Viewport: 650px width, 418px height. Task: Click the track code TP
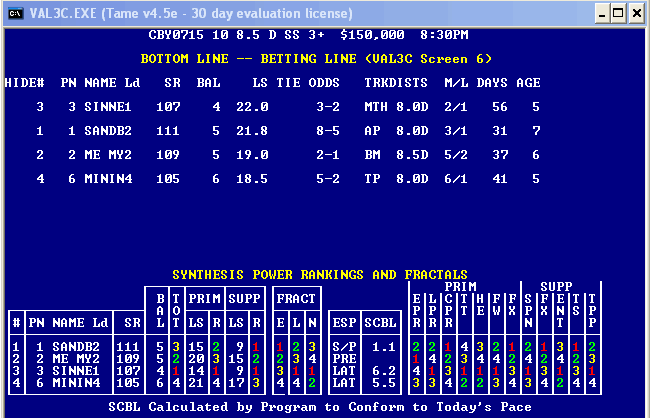click(x=372, y=179)
